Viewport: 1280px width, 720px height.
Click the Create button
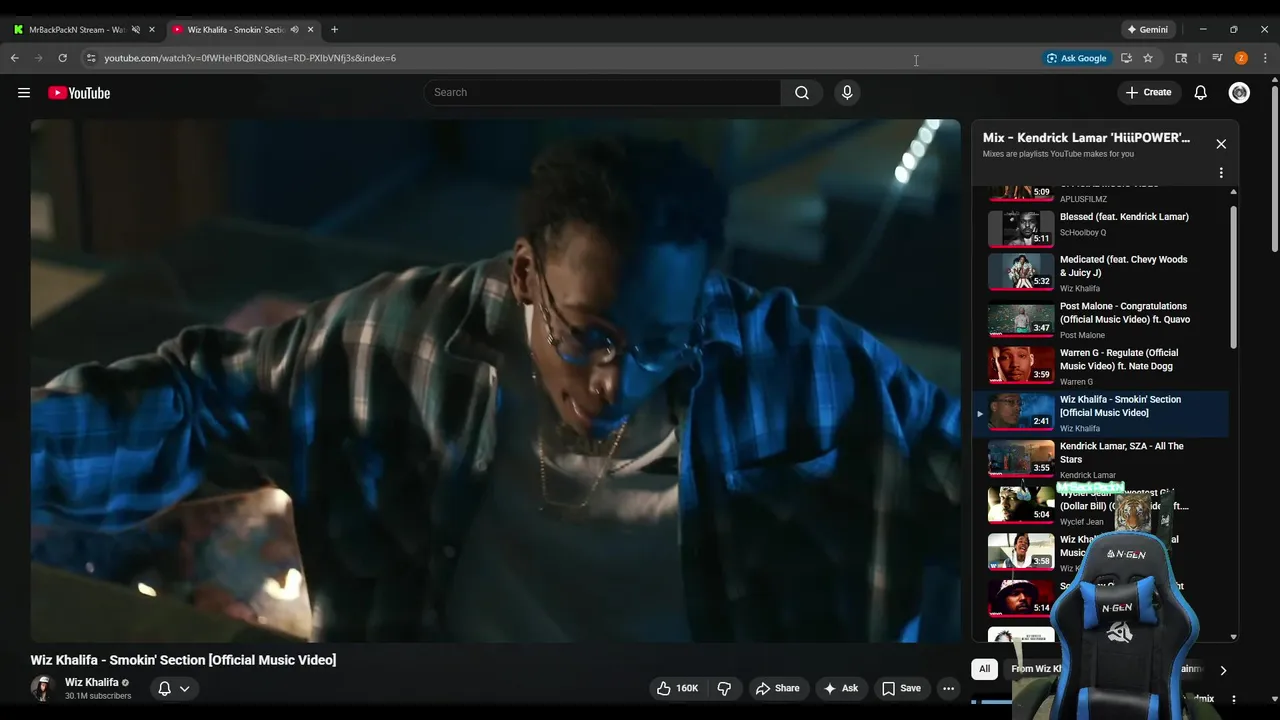[1148, 92]
